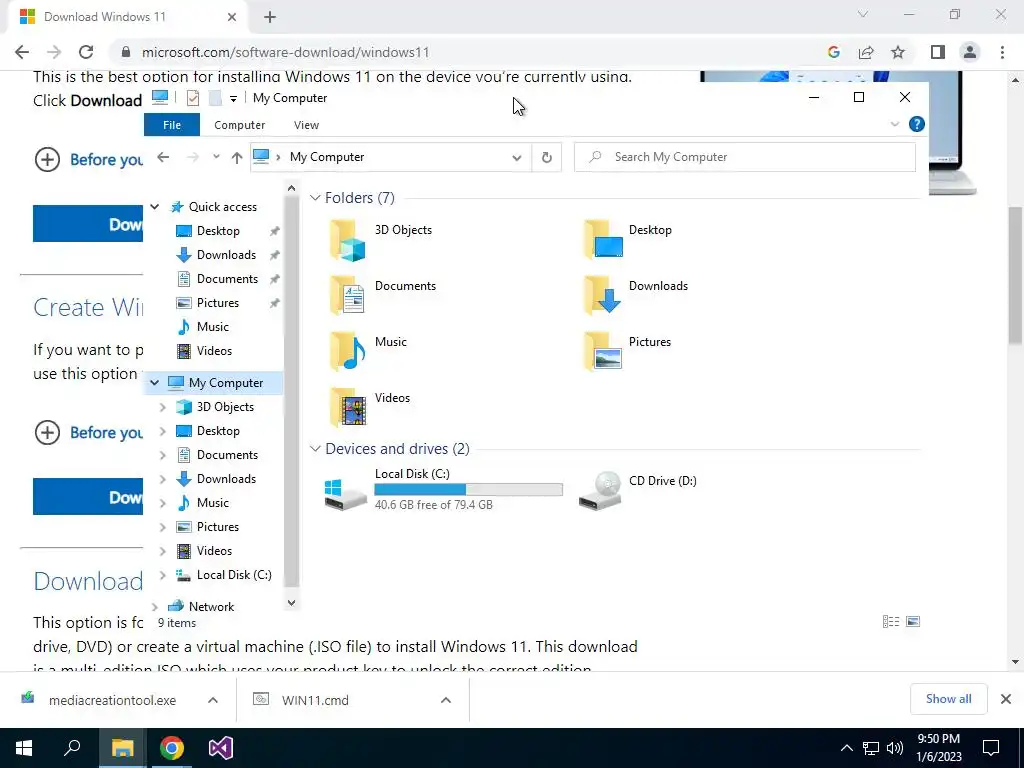Open the network tray icon
This screenshot has width=1024, height=768.
click(x=871, y=748)
